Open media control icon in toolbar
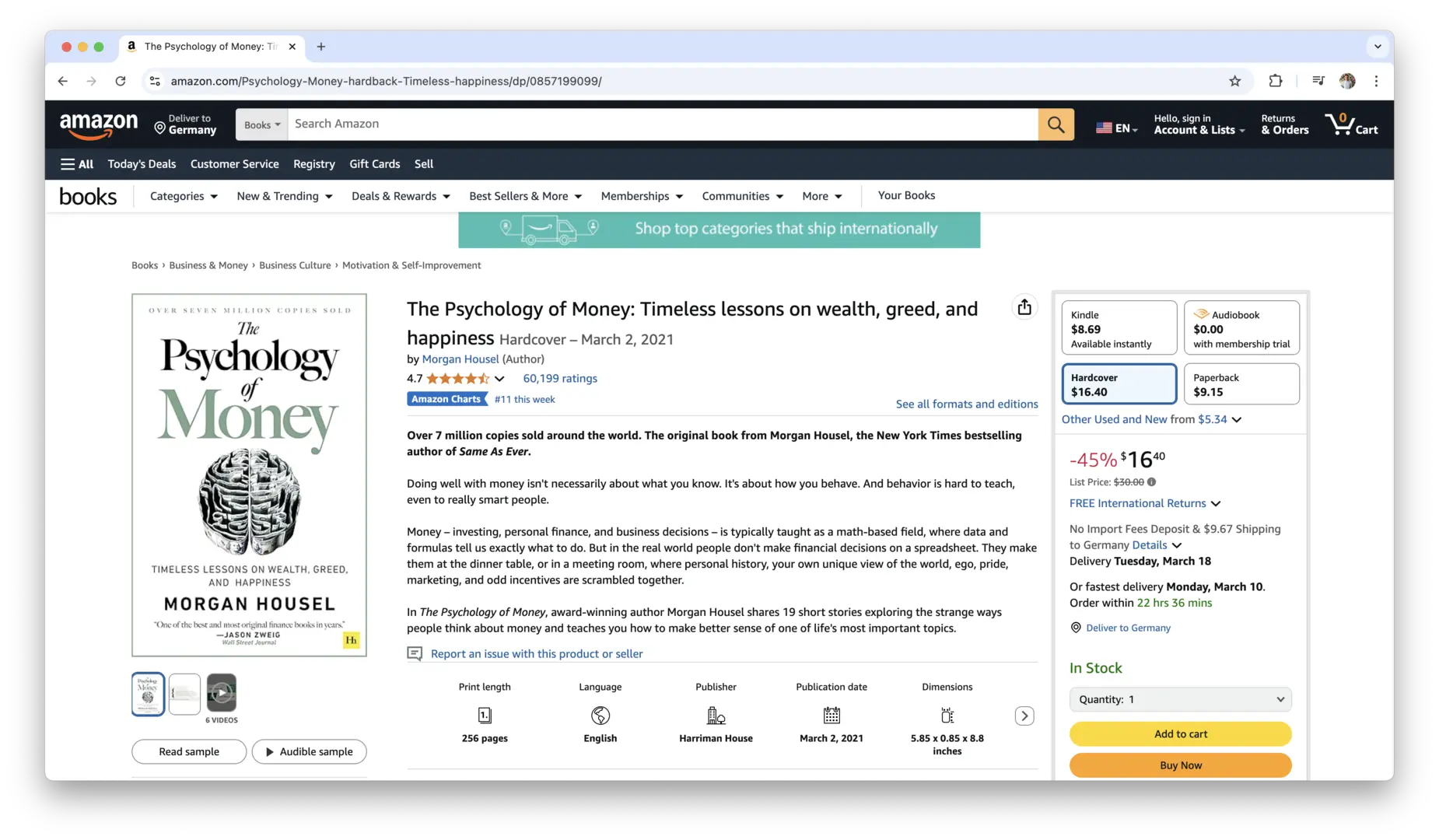Screen dimensions: 1439x840 (x=1318, y=81)
